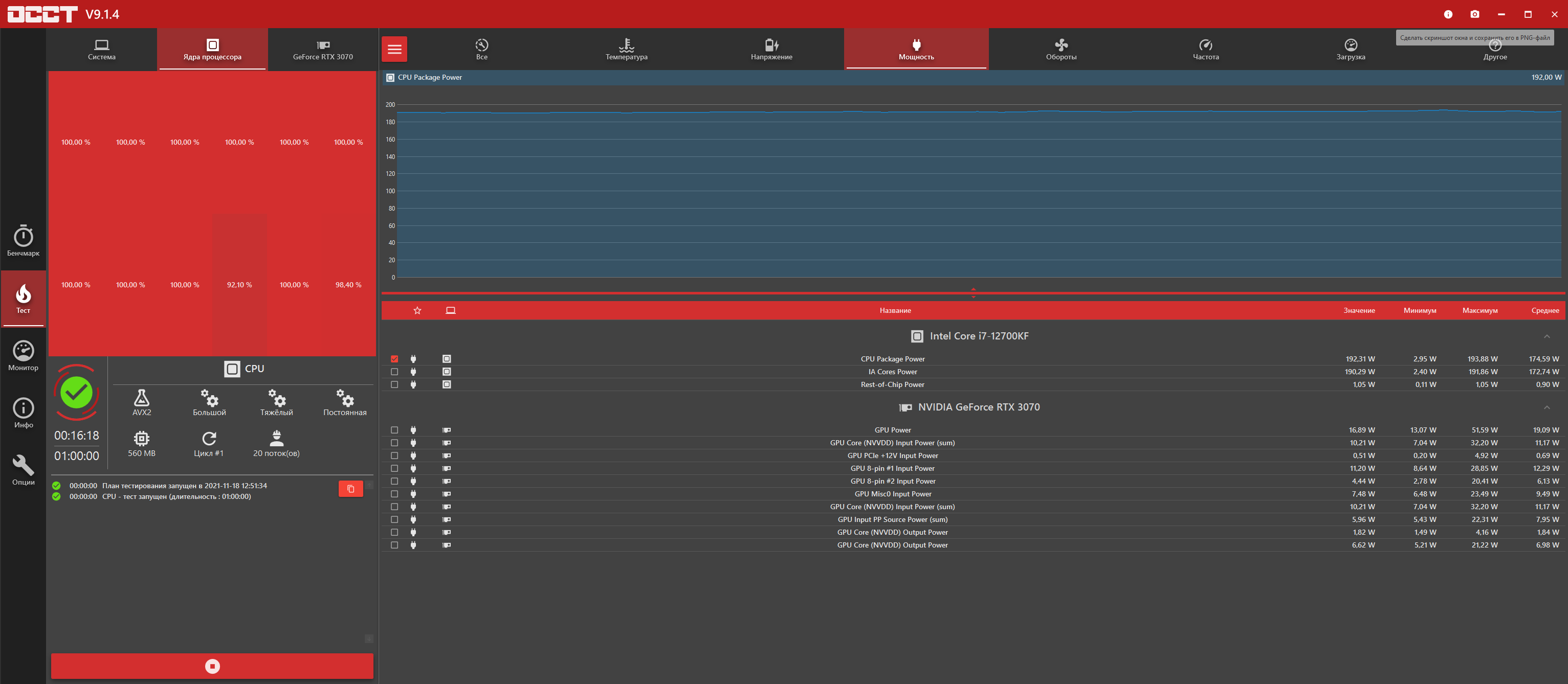Click the hamburger menu button
This screenshot has width=1568, height=684.
(x=394, y=49)
